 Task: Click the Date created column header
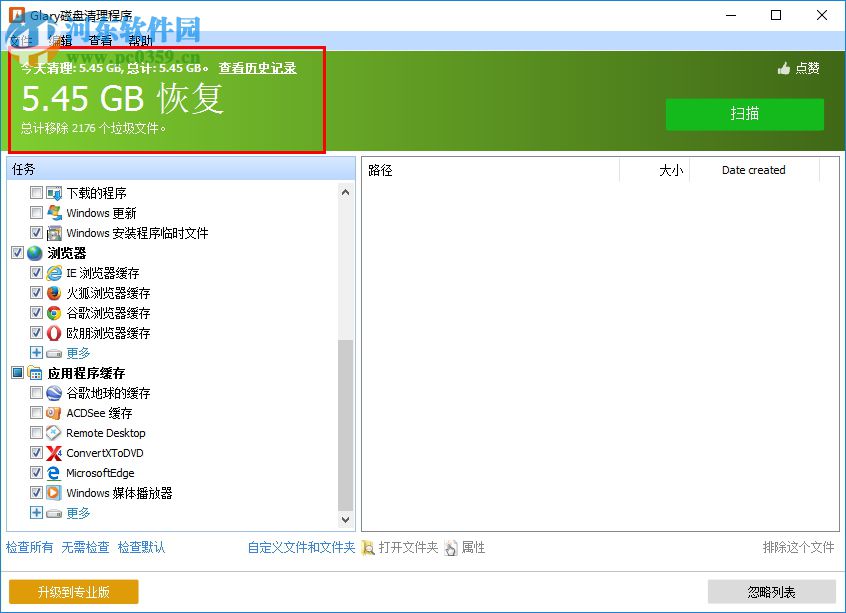pyautogui.click(x=752, y=170)
